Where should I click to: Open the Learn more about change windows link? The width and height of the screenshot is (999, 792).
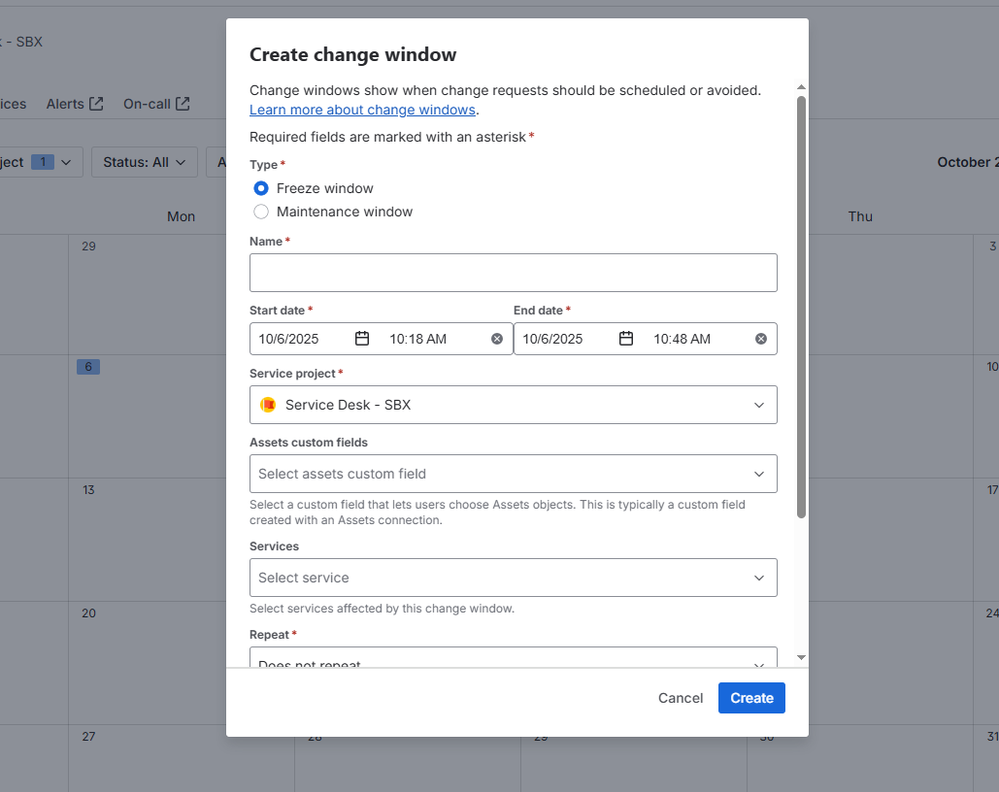pos(361,109)
